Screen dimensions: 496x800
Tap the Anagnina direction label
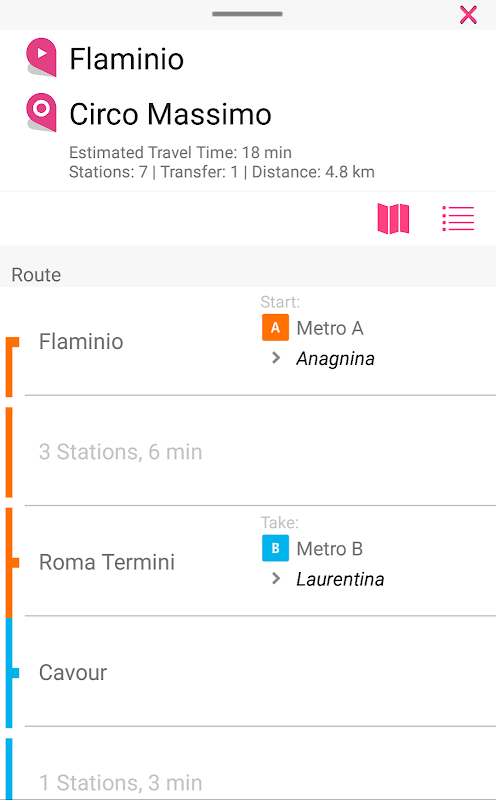(335, 359)
